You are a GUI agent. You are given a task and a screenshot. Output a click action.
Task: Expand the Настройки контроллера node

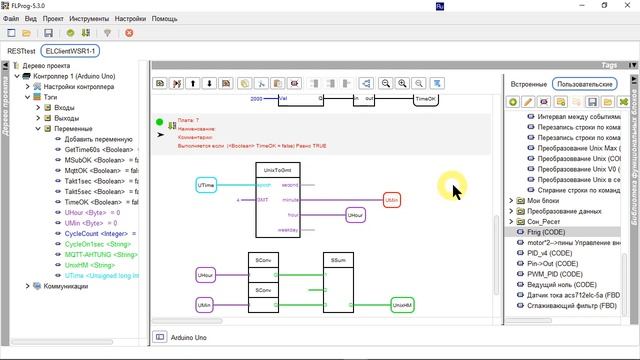click(x=28, y=87)
